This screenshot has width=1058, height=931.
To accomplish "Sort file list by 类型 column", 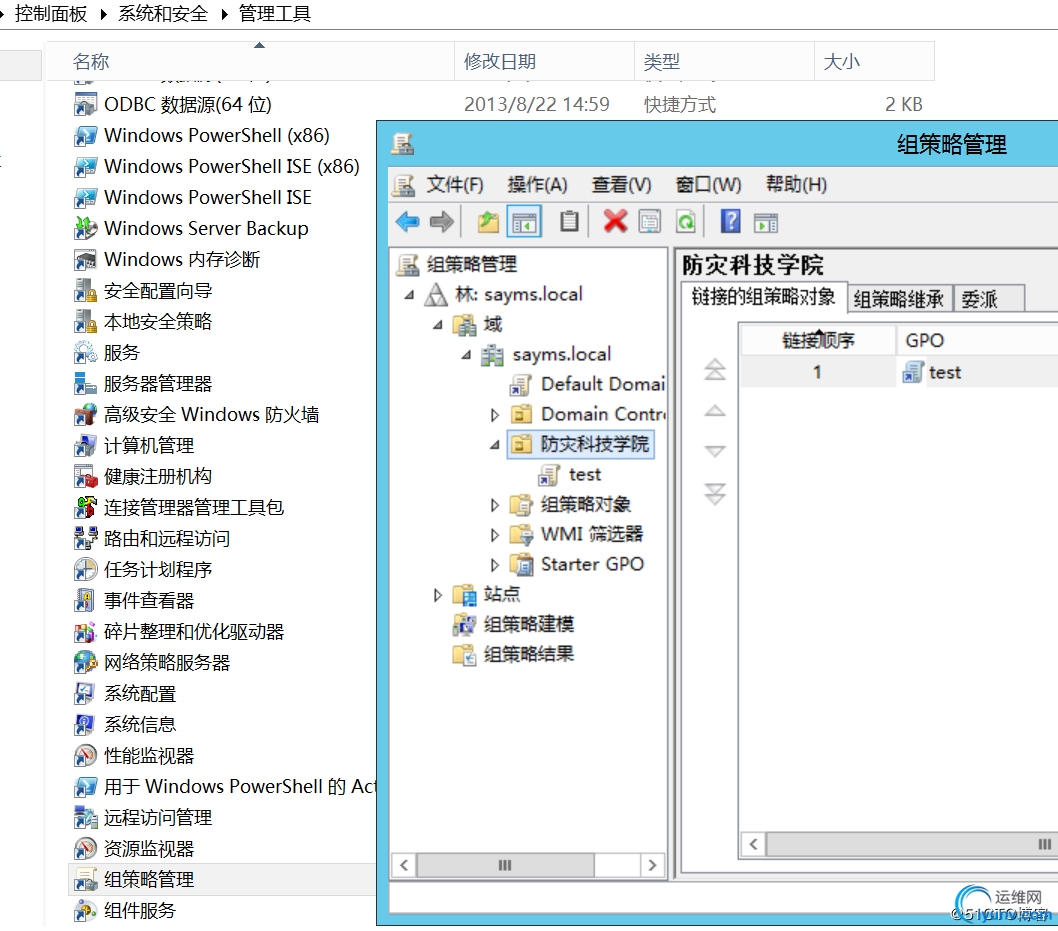I will tap(724, 61).
